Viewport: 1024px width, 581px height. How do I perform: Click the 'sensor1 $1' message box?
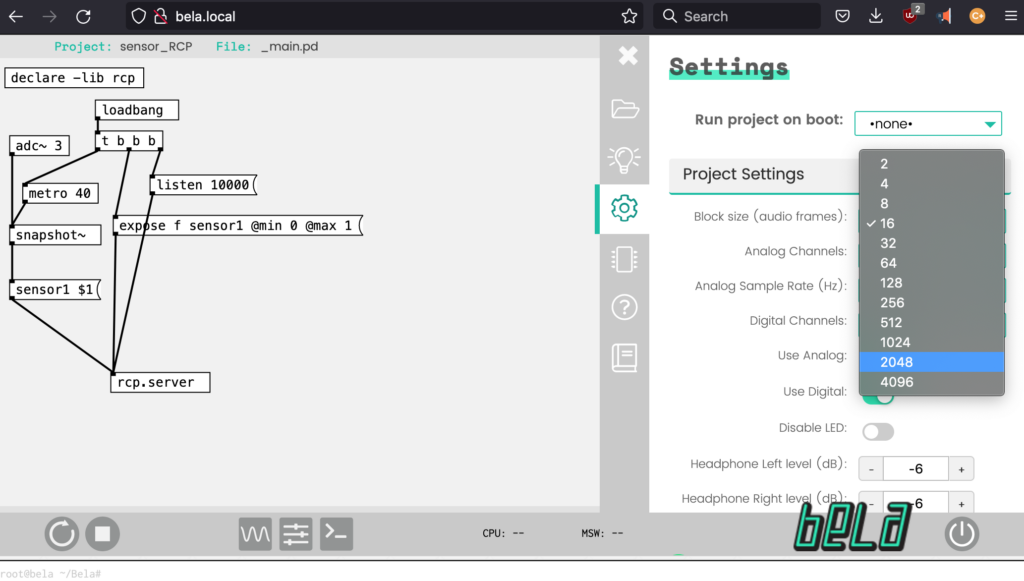click(55, 289)
